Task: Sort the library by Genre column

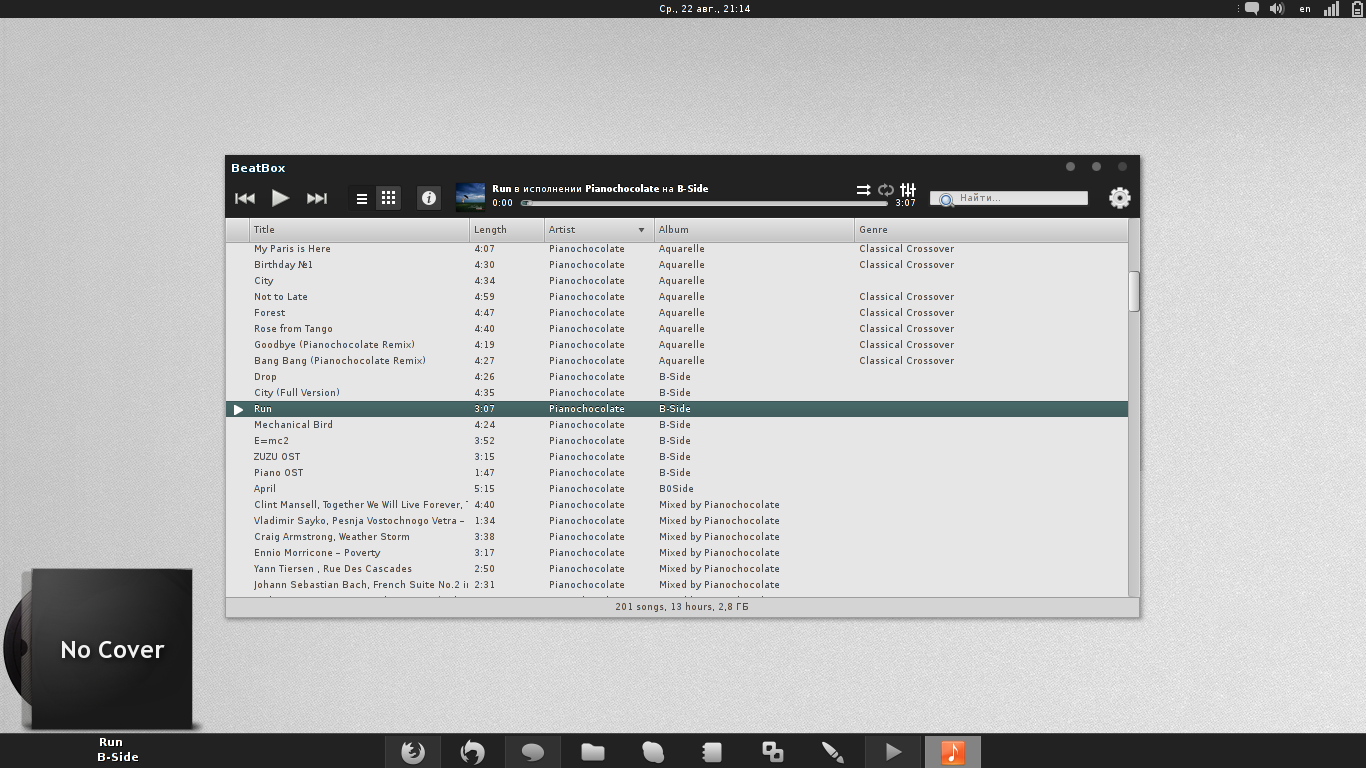Action: click(x=991, y=230)
